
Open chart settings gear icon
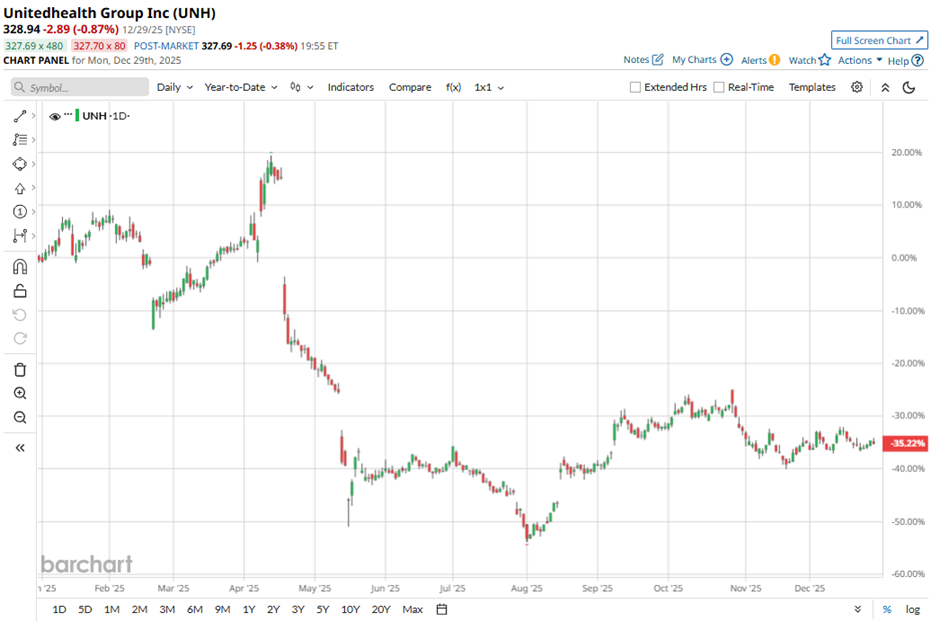click(857, 87)
